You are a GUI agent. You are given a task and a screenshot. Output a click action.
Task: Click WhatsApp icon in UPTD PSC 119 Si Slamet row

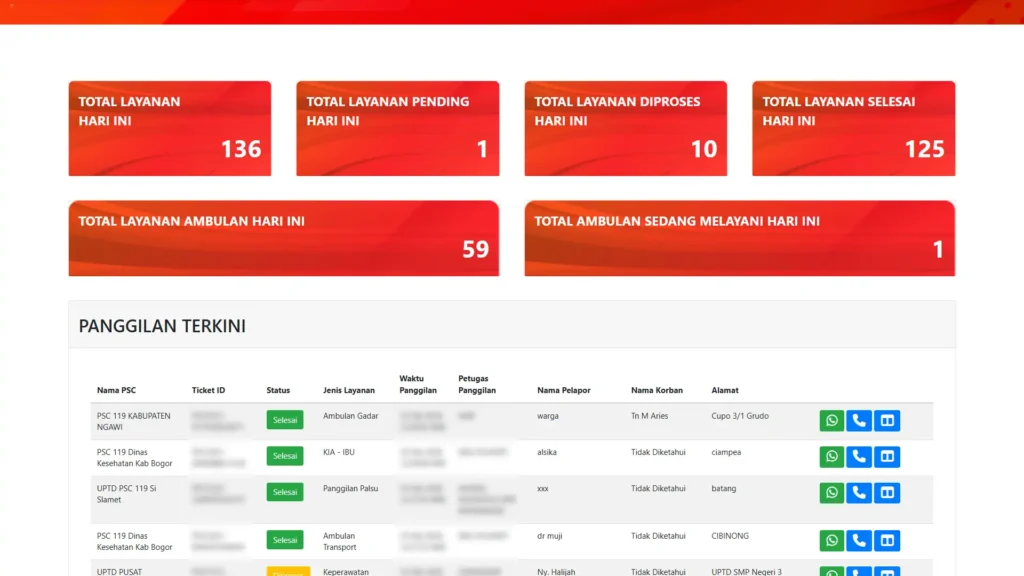[832, 493]
